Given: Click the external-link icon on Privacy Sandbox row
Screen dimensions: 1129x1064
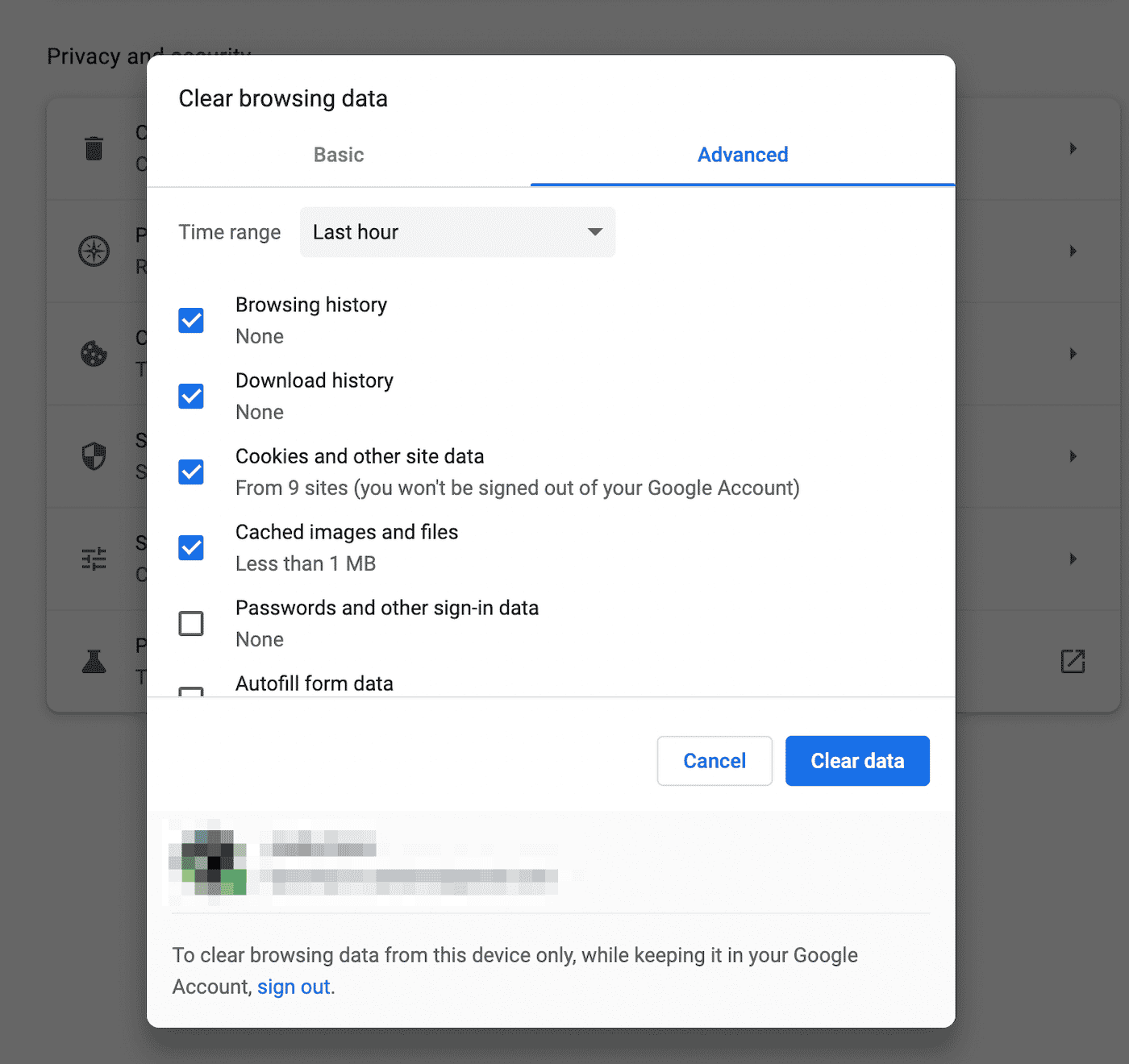Looking at the screenshot, I should (1073, 661).
